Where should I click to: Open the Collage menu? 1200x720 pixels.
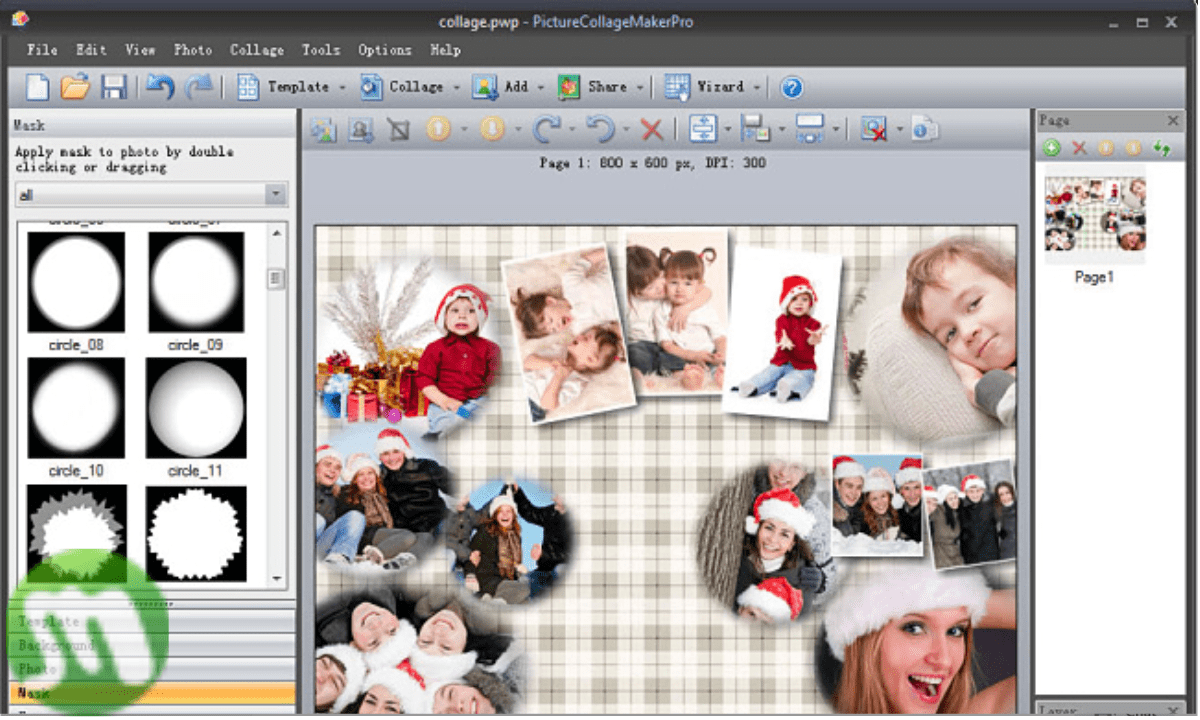257,50
